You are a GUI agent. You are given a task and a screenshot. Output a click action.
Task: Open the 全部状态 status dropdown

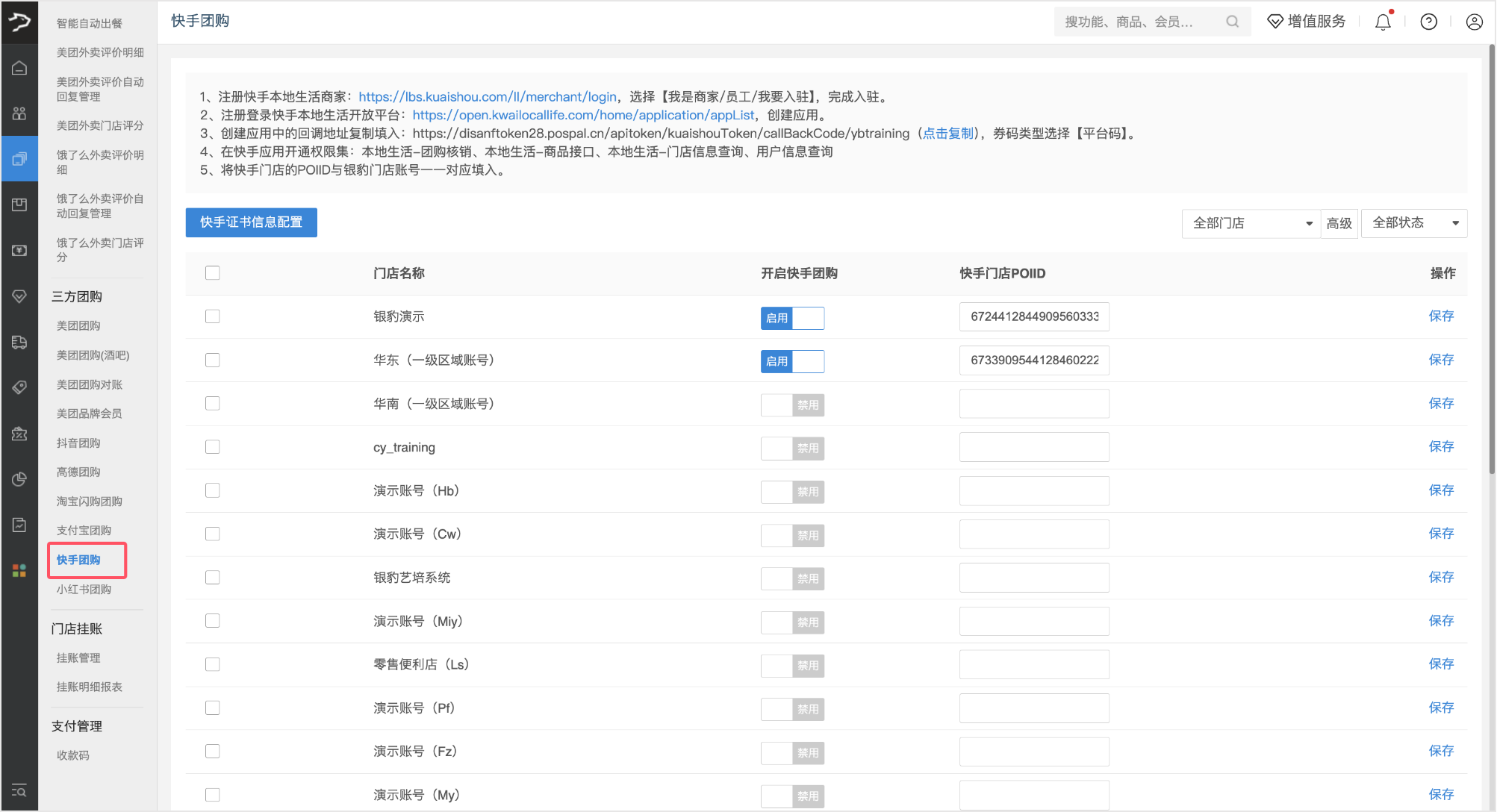pyautogui.click(x=1413, y=223)
